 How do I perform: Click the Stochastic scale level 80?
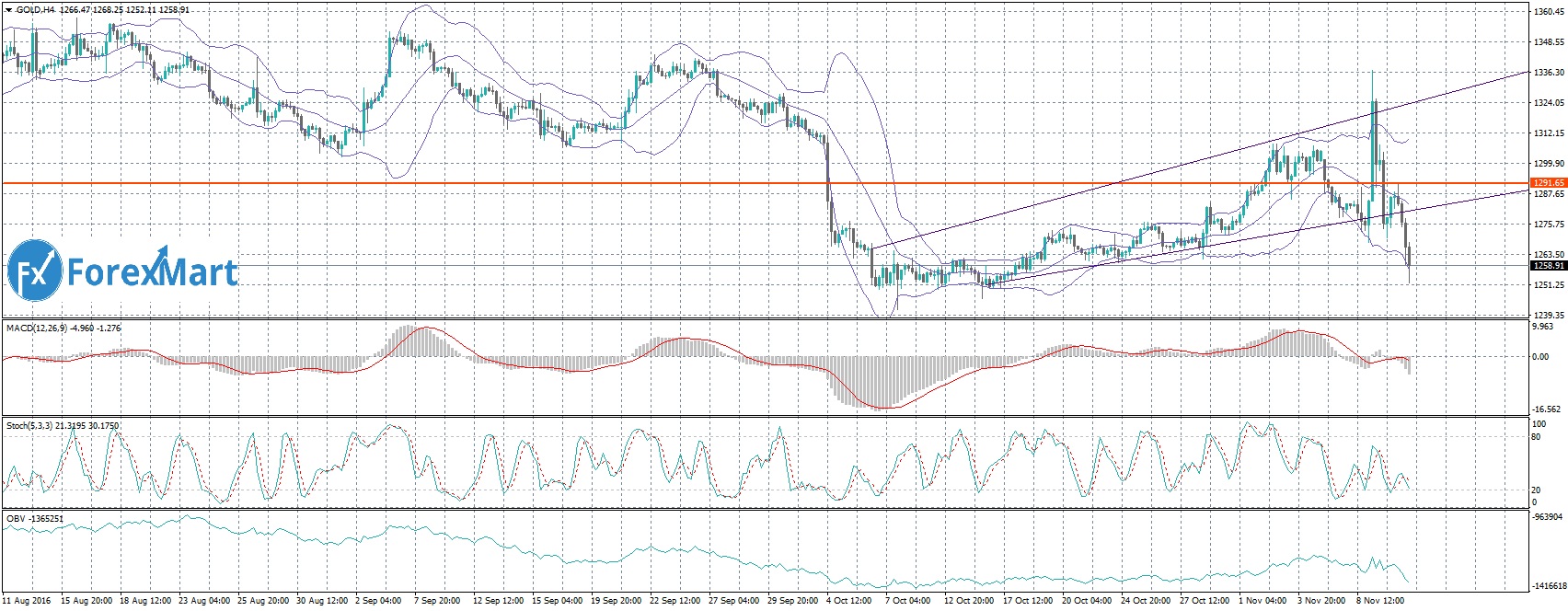pos(1535,437)
